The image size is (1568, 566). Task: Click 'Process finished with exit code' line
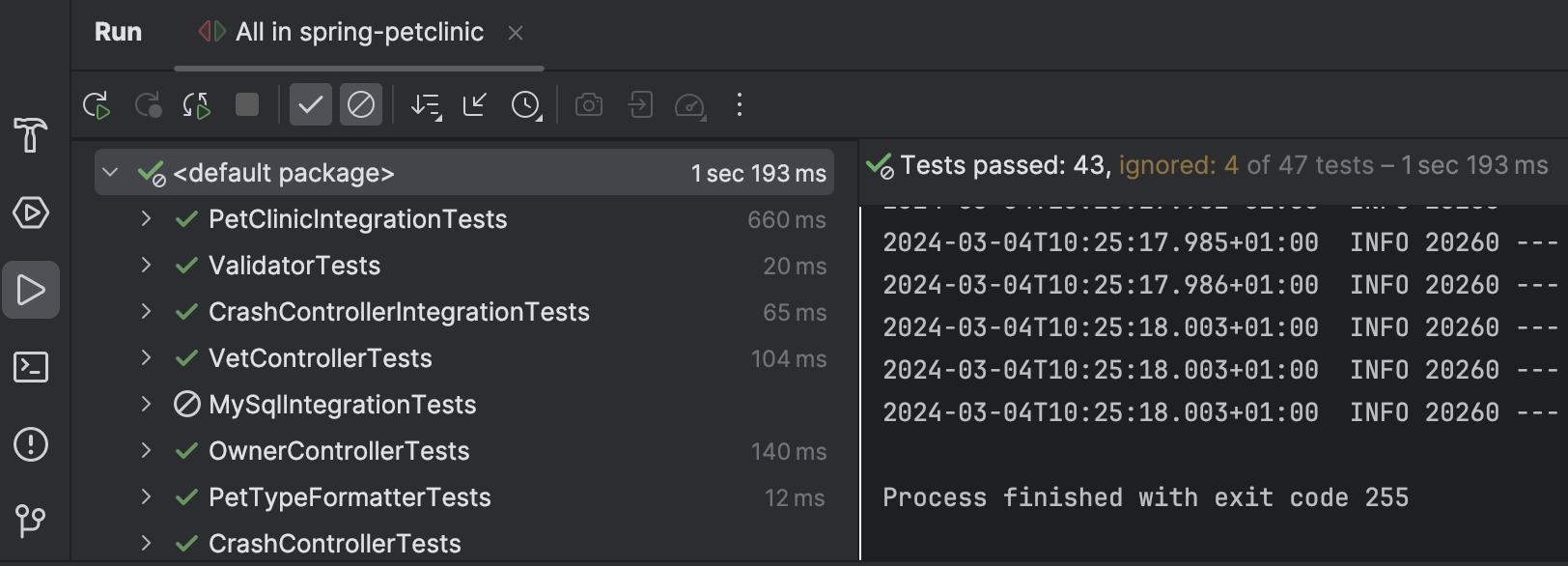pos(1145,497)
